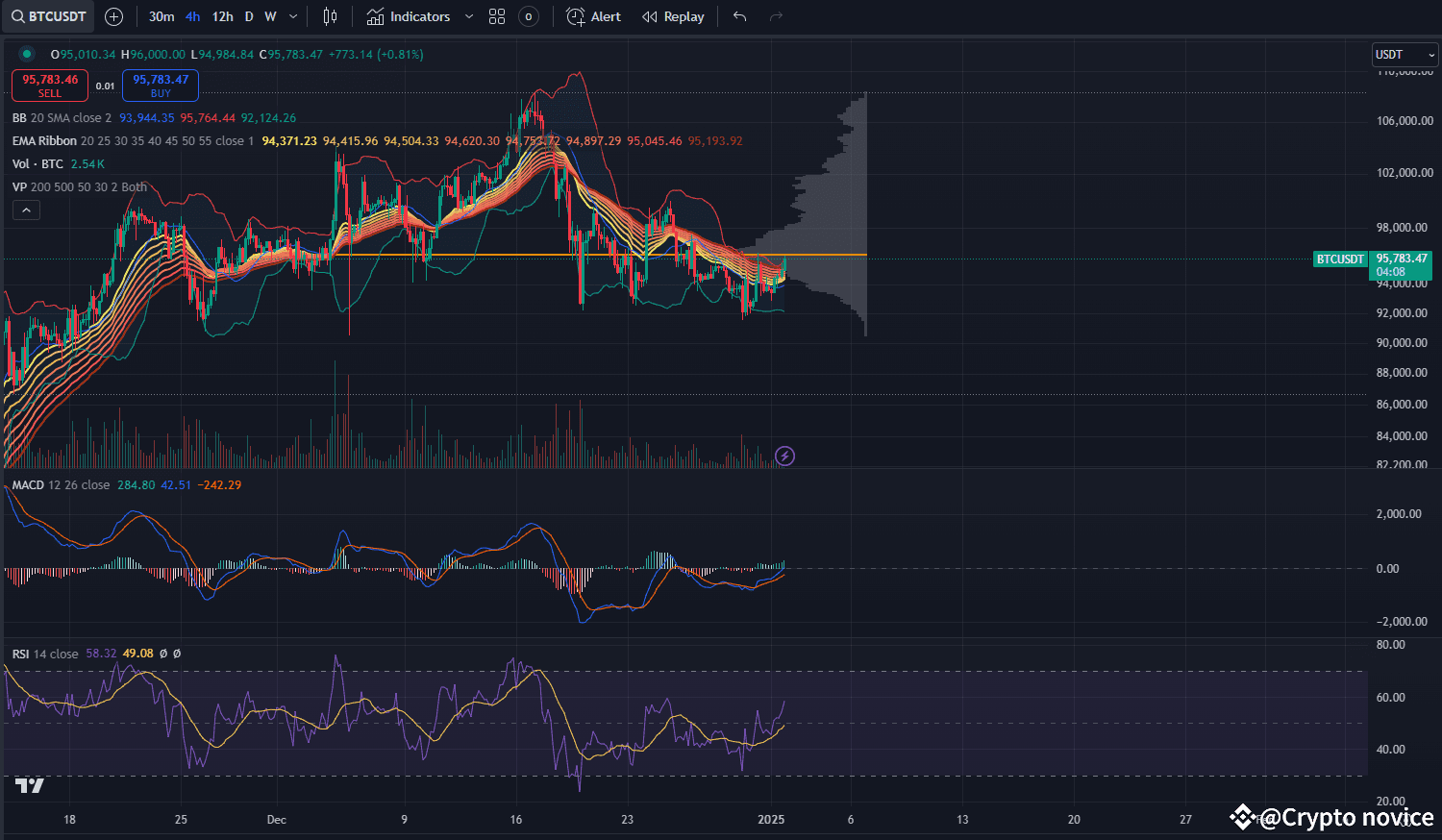
Task: Open the Indicators templates dropdown arrow
Action: click(x=469, y=16)
